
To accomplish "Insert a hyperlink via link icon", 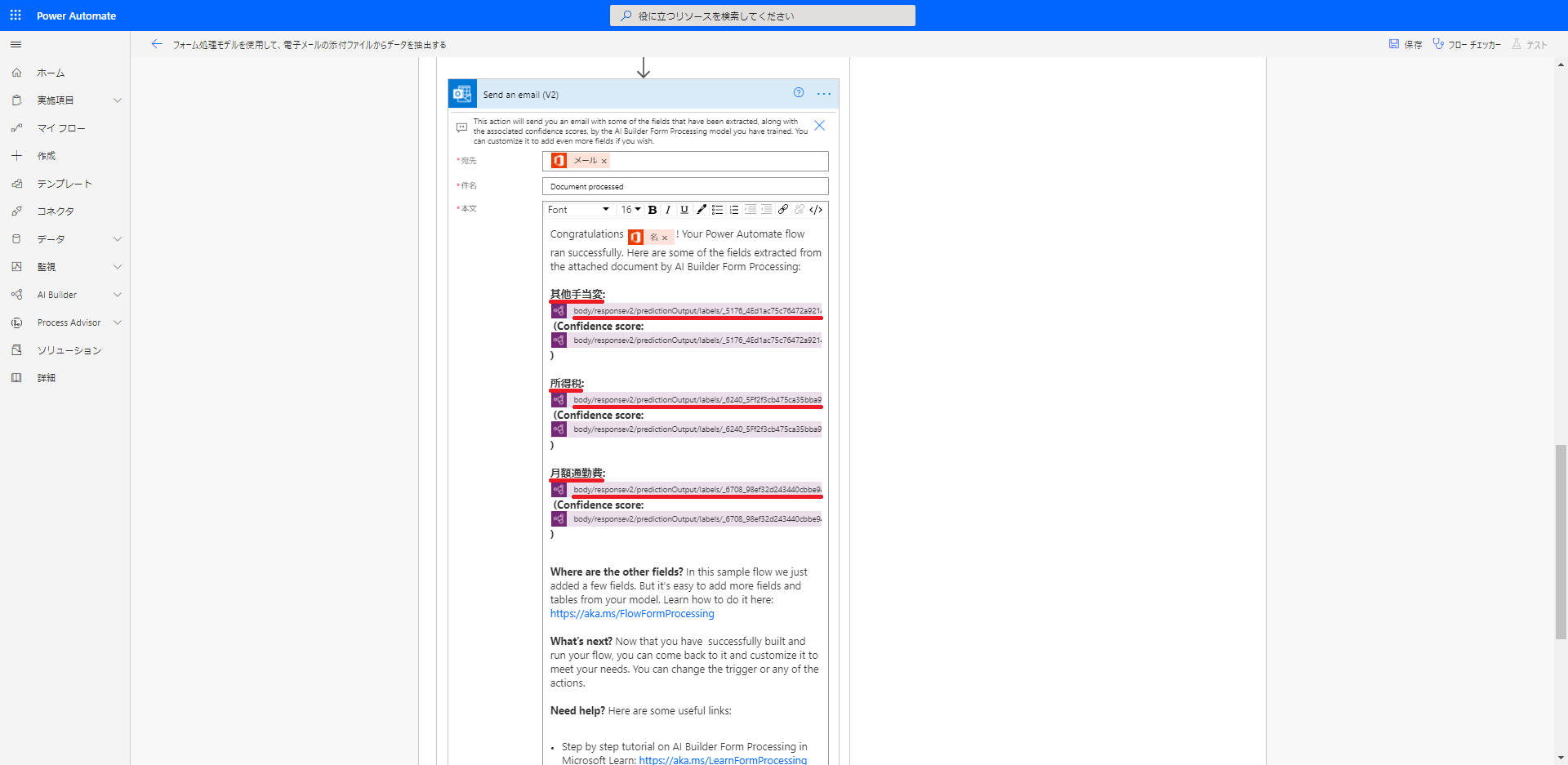I will click(x=782, y=210).
